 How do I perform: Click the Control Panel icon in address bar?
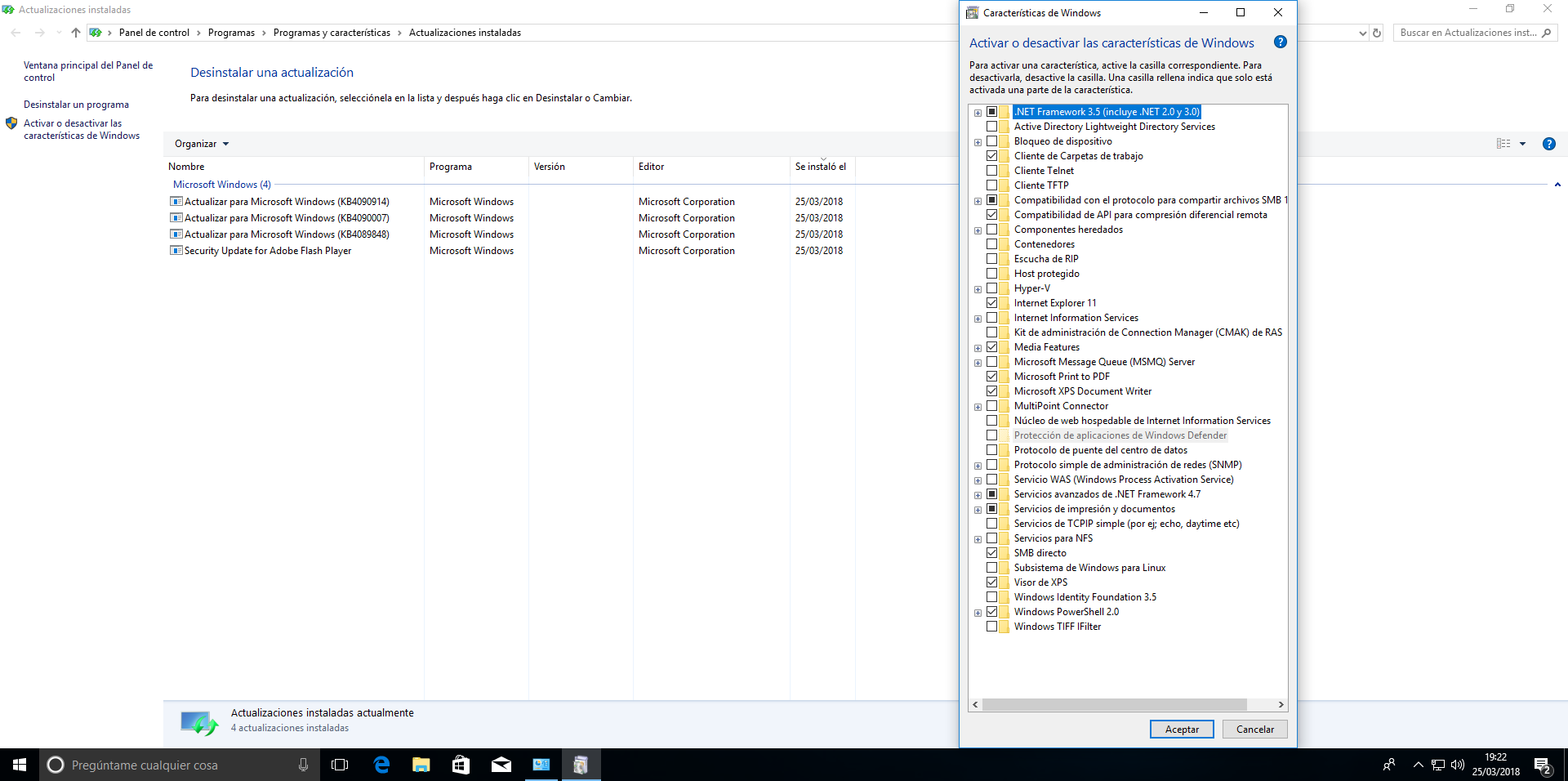point(95,33)
